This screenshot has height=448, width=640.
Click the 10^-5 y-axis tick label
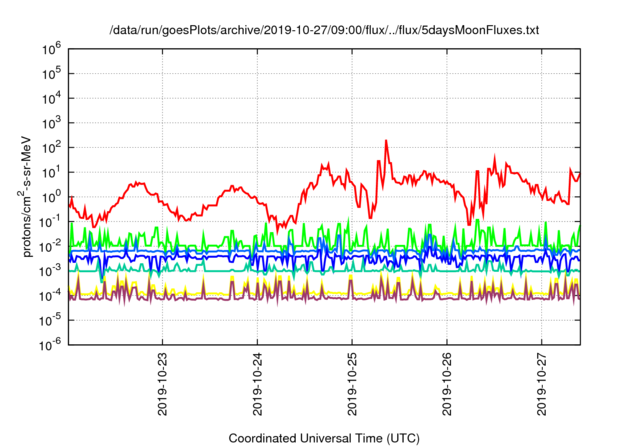[x=50, y=320]
